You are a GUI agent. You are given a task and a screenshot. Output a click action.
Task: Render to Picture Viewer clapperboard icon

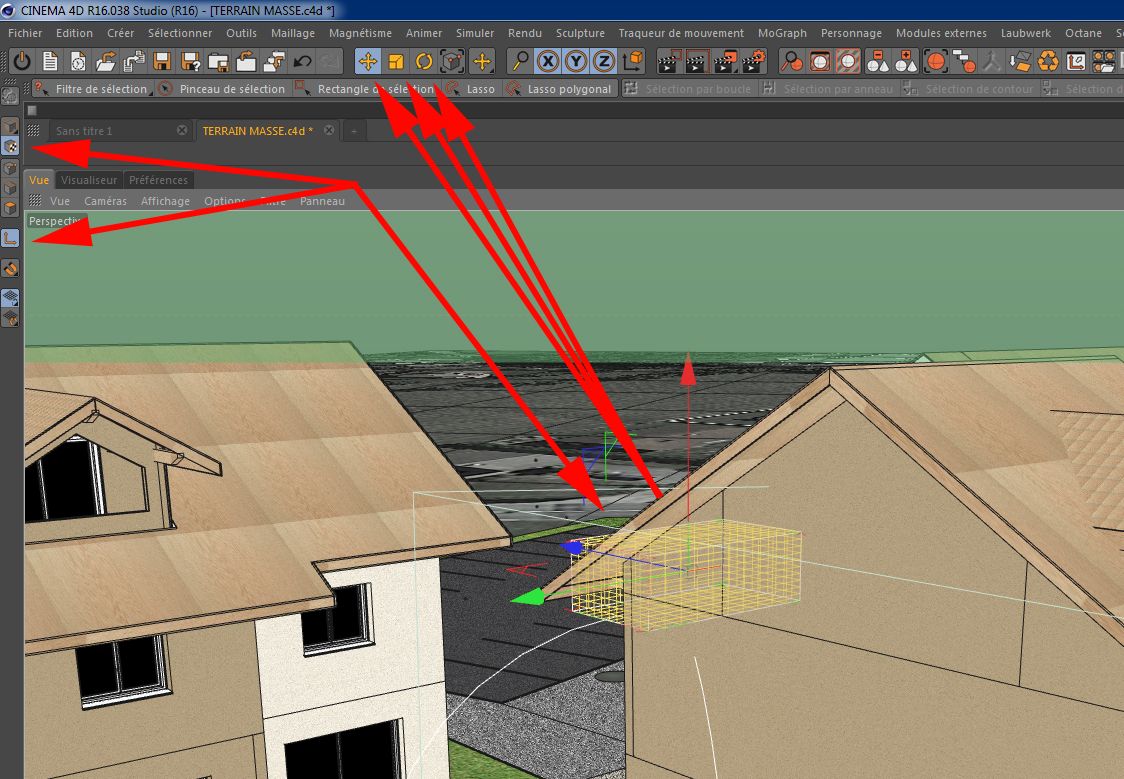[725, 62]
